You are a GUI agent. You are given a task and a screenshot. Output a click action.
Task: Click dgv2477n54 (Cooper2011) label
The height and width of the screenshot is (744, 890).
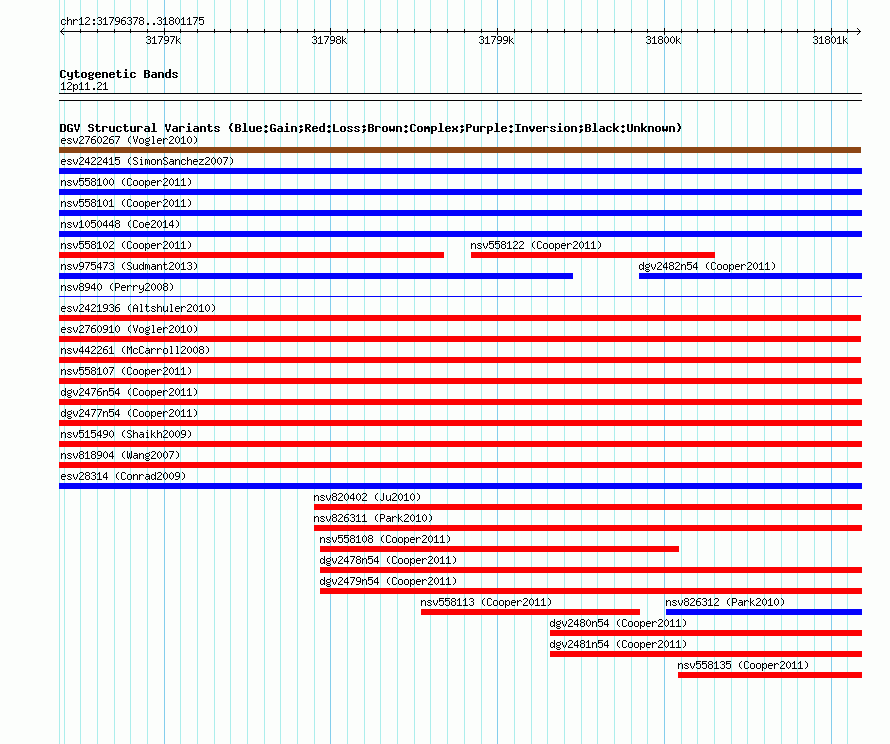(x=129, y=413)
